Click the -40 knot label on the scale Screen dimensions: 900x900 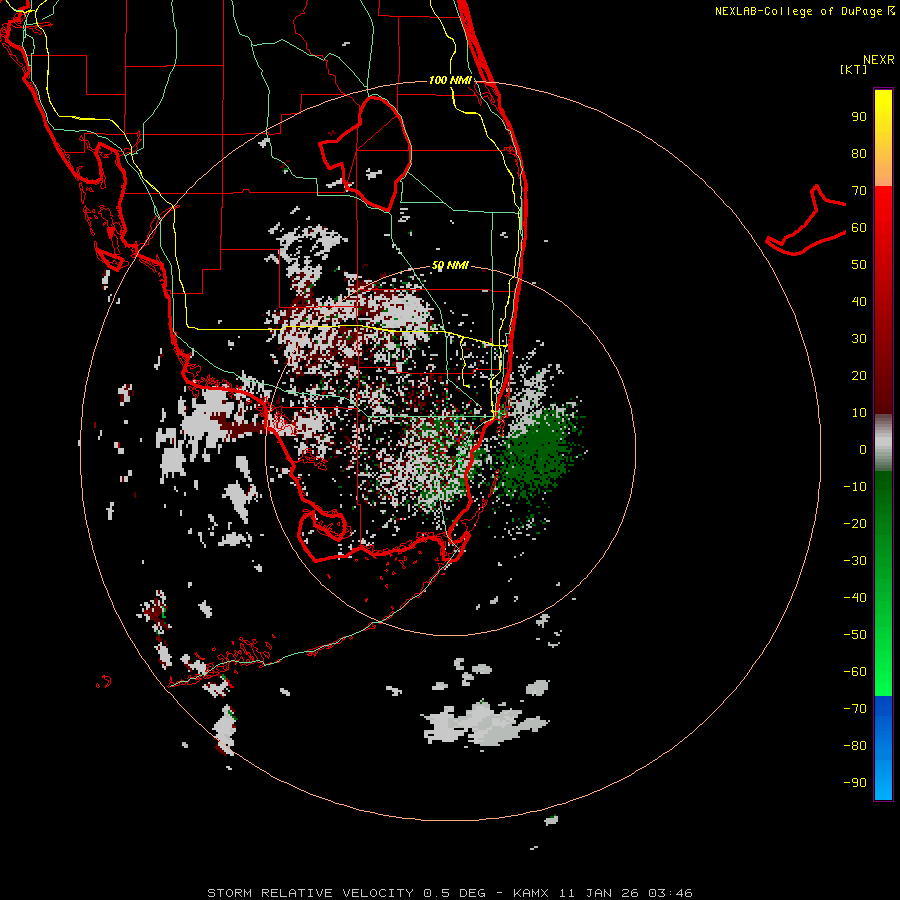click(x=855, y=598)
